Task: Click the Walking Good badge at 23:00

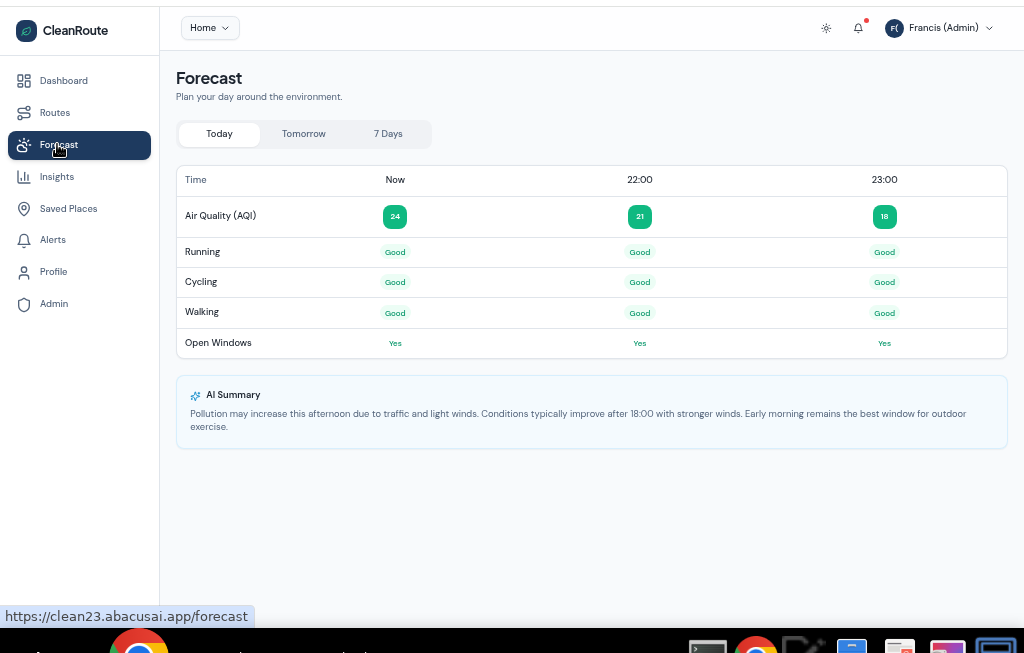Action: tap(885, 313)
